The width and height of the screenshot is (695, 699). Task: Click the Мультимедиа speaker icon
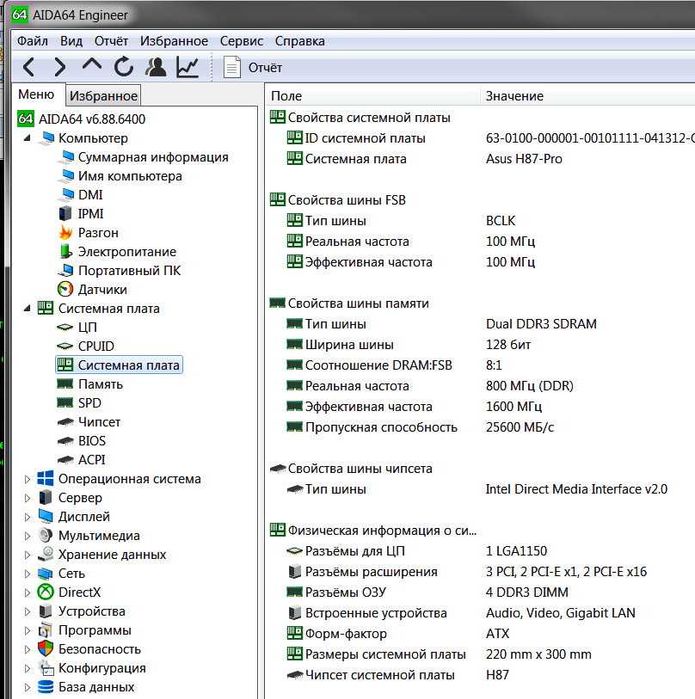pyautogui.click(x=45, y=535)
